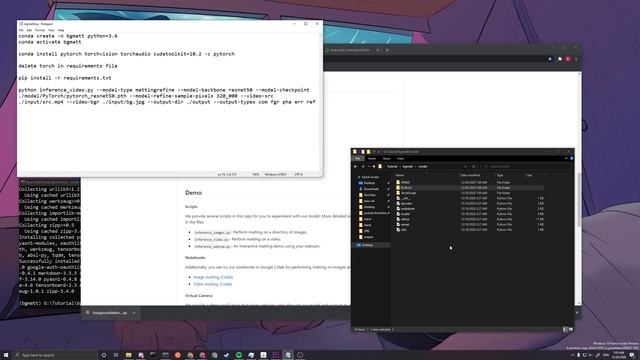640x360 pixels.
Task: Bookmark the page with star icon
Action: pos(550,59)
